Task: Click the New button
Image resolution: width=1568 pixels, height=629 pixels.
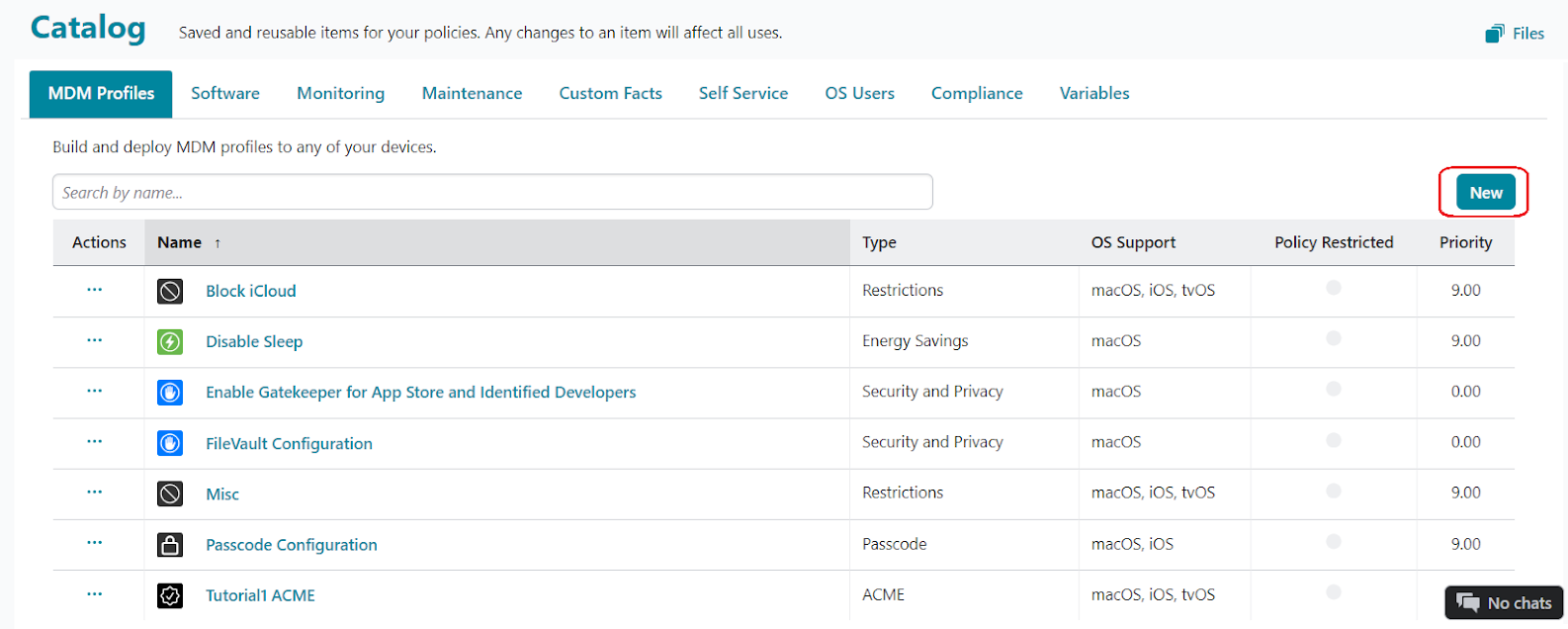Action: click(x=1486, y=193)
